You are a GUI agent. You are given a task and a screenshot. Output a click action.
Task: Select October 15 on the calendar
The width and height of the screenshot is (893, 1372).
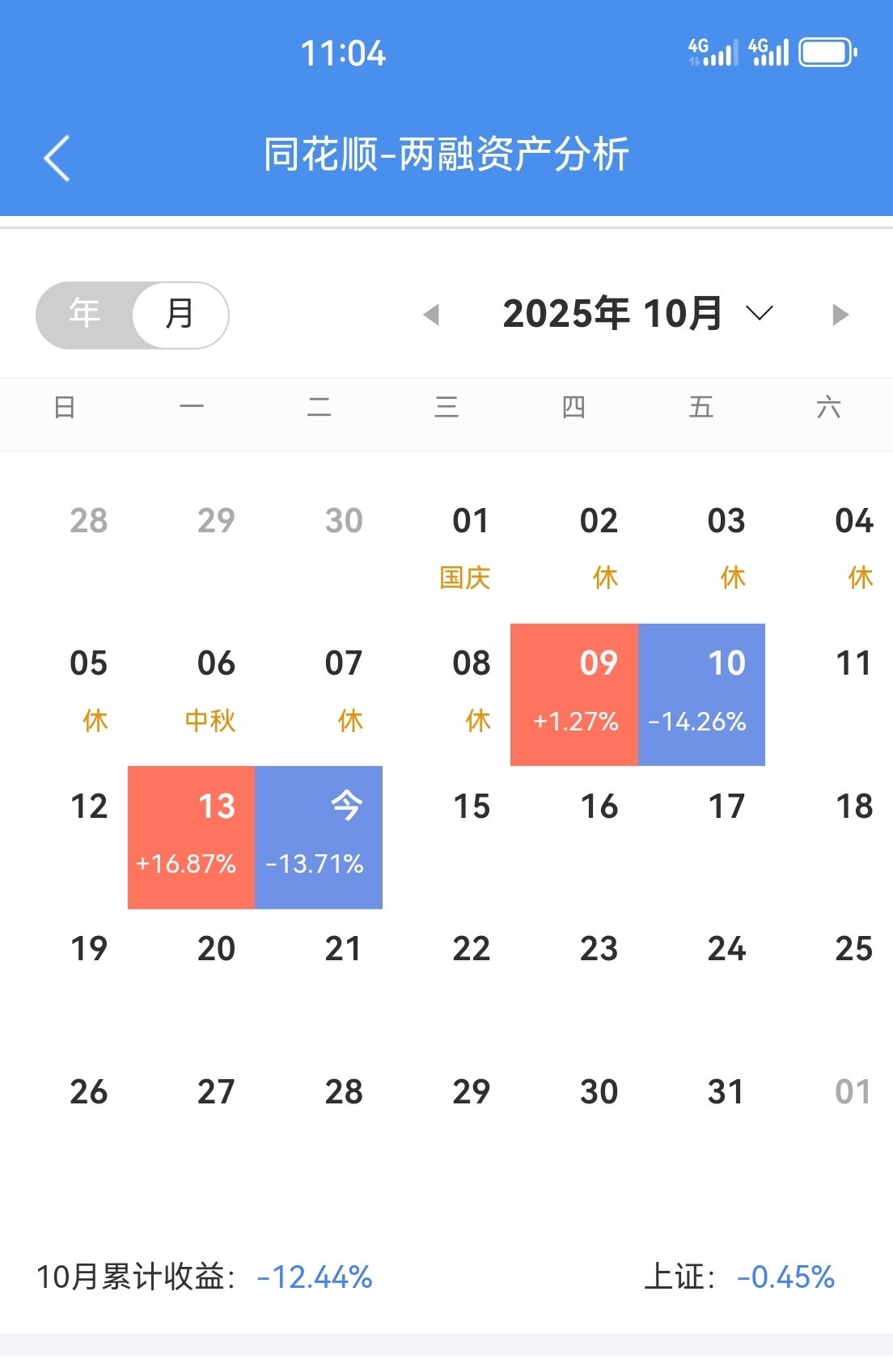coord(472,807)
